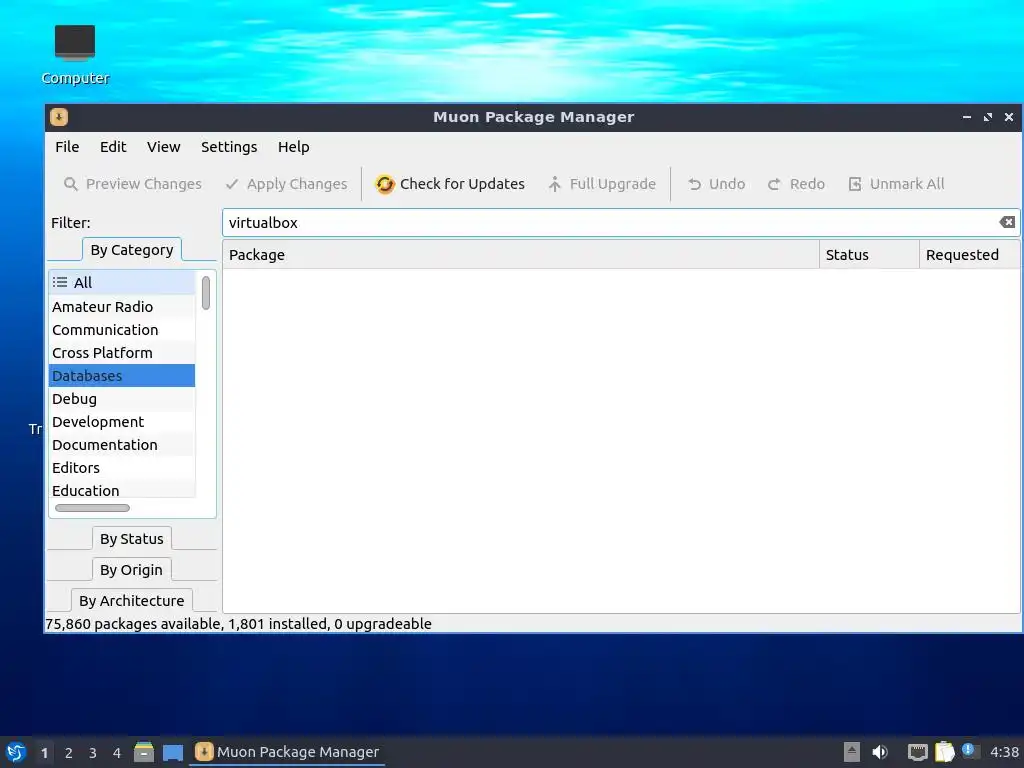Click the removable media tray icon
Image resolution: width=1024 pixels, height=768 pixels.
tap(852, 752)
